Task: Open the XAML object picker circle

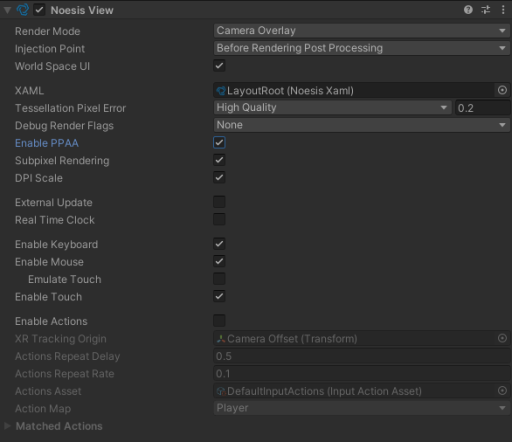Action: pyautogui.click(x=502, y=90)
